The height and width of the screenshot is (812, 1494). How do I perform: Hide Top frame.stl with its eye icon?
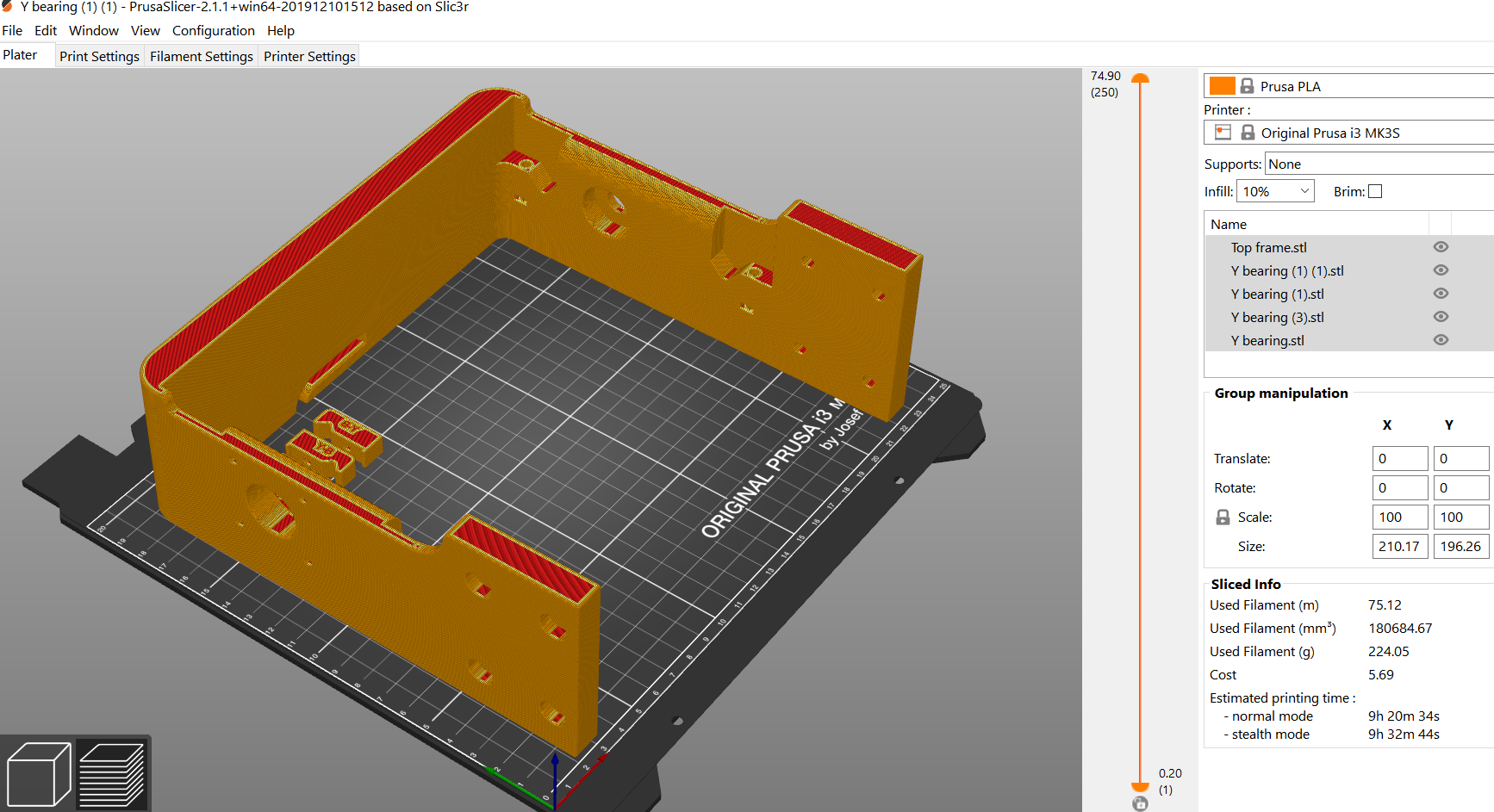[1441, 247]
